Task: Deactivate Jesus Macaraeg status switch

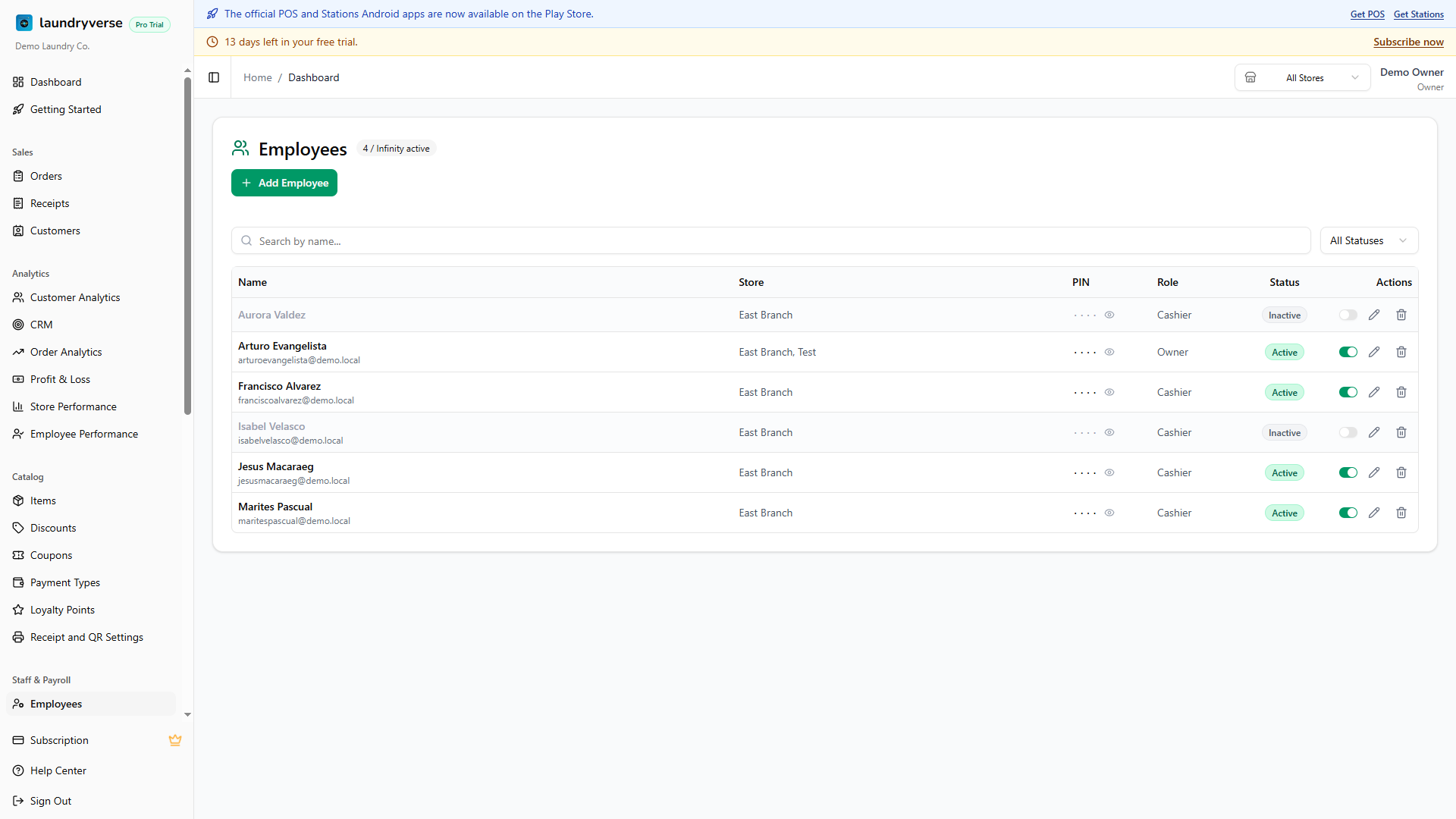Action: click(1348, 472)
